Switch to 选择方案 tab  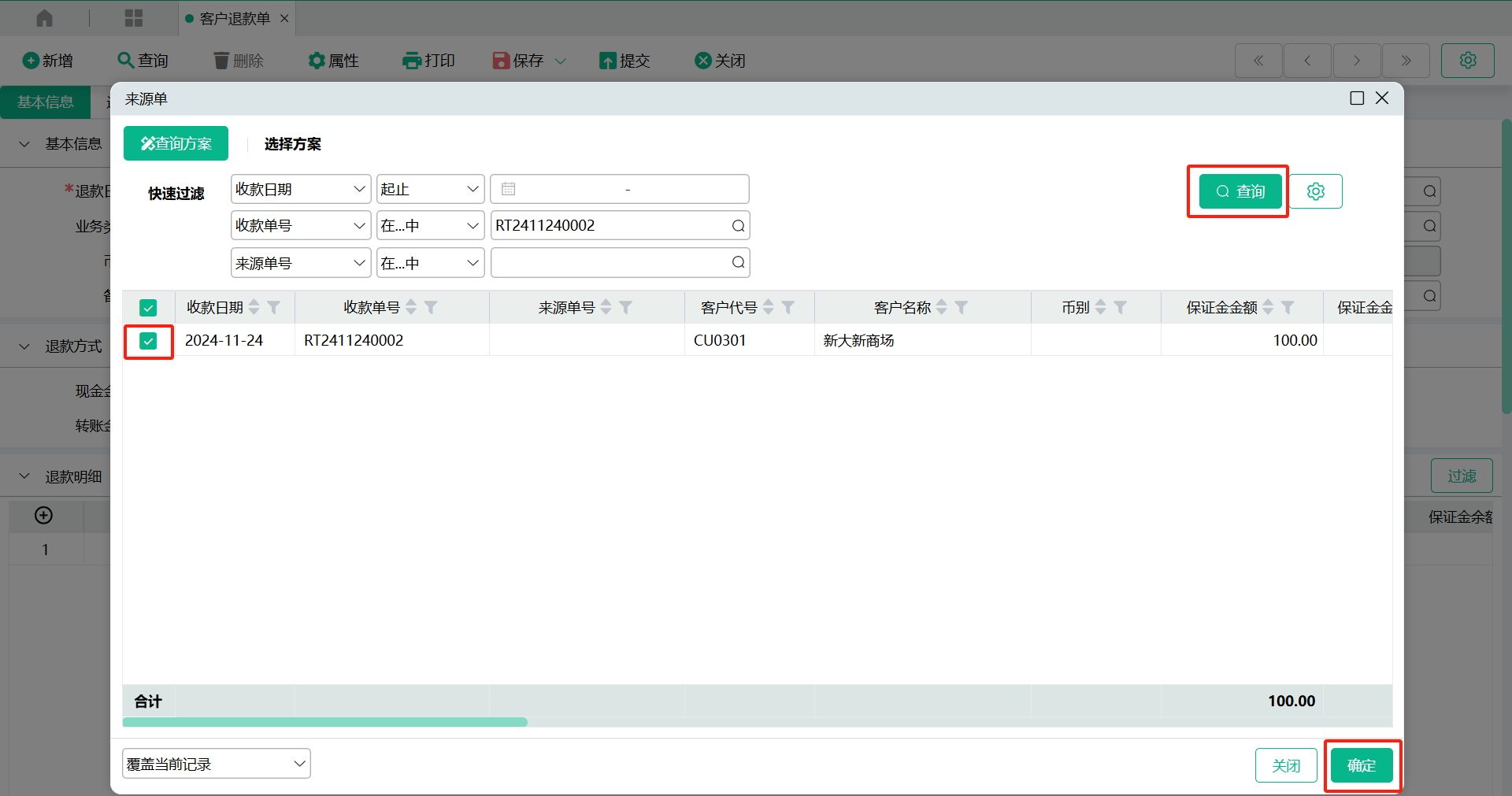tap(293, 144)
